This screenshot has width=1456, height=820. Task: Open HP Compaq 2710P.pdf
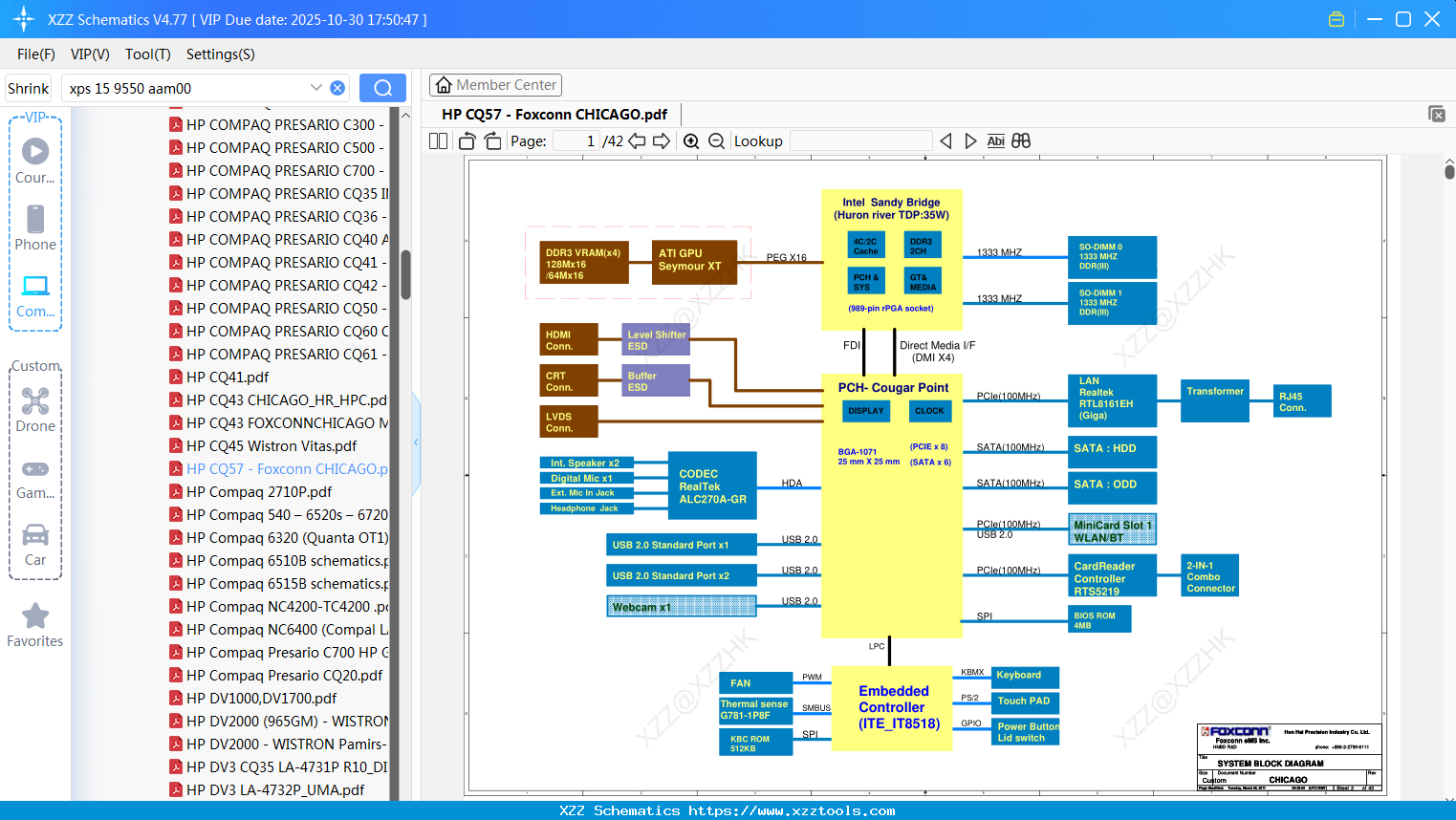(x=250, y=492)
